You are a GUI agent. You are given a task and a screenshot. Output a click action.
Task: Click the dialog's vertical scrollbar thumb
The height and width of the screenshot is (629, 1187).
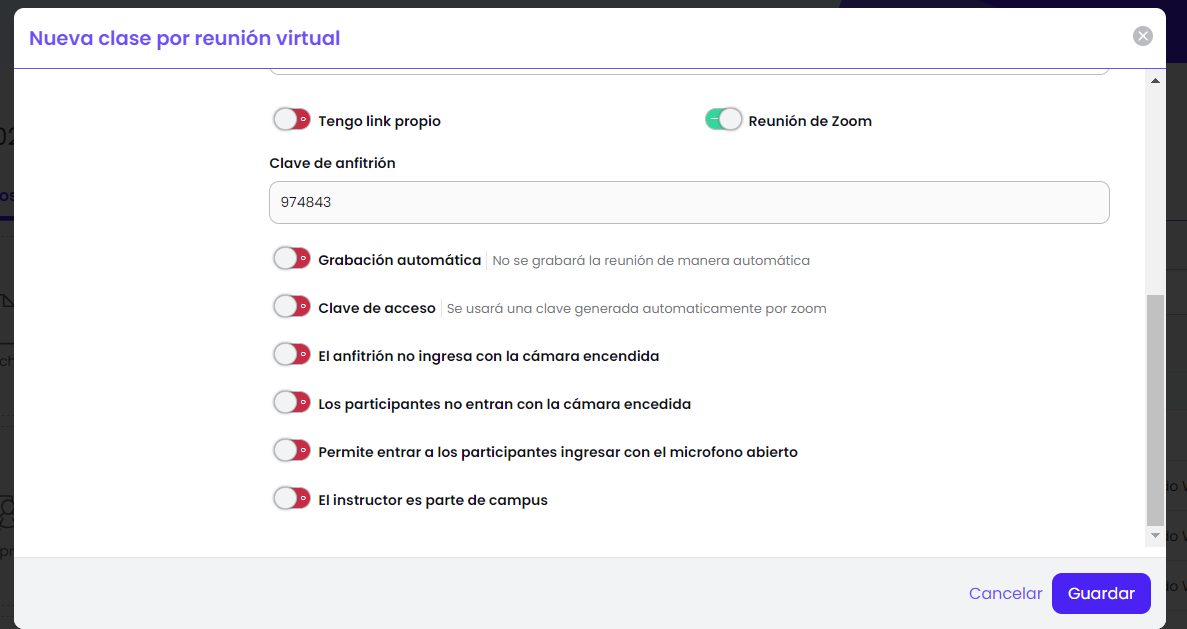[x=1155, y=410]
